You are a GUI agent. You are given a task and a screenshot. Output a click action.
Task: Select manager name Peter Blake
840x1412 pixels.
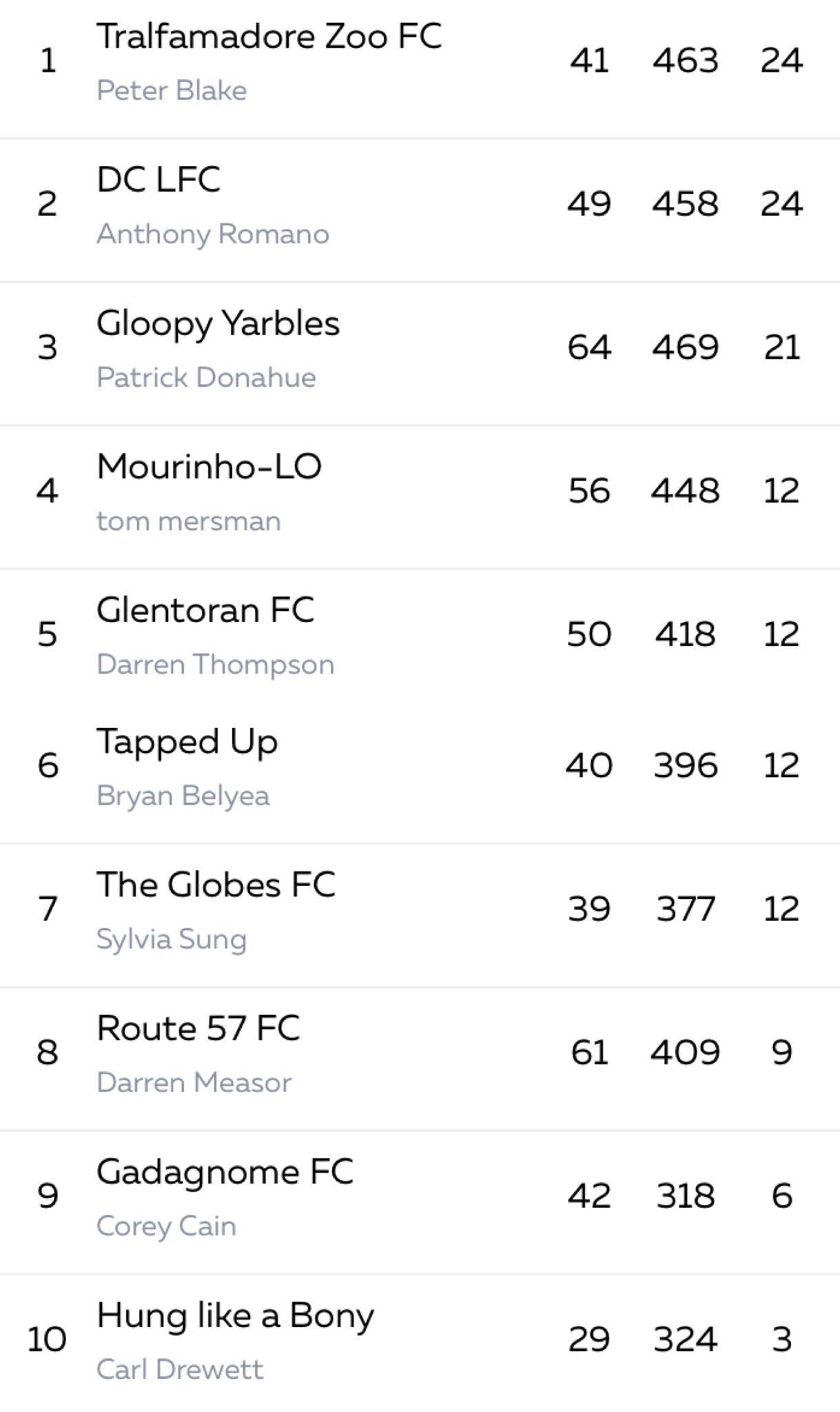coord(172,90)
